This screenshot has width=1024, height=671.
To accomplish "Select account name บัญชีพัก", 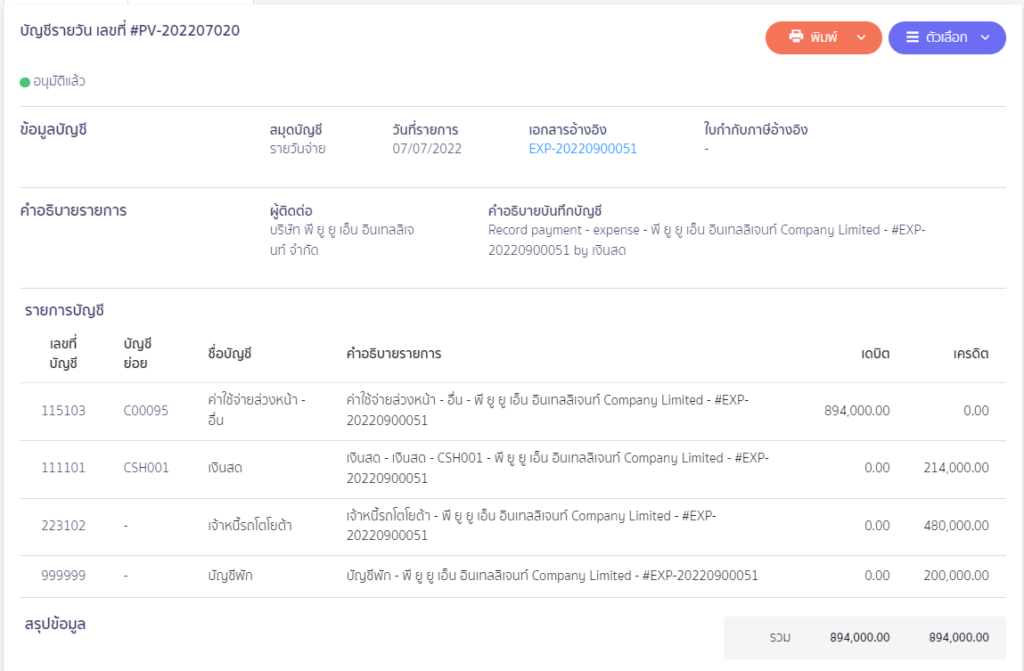I will [230, 576].
